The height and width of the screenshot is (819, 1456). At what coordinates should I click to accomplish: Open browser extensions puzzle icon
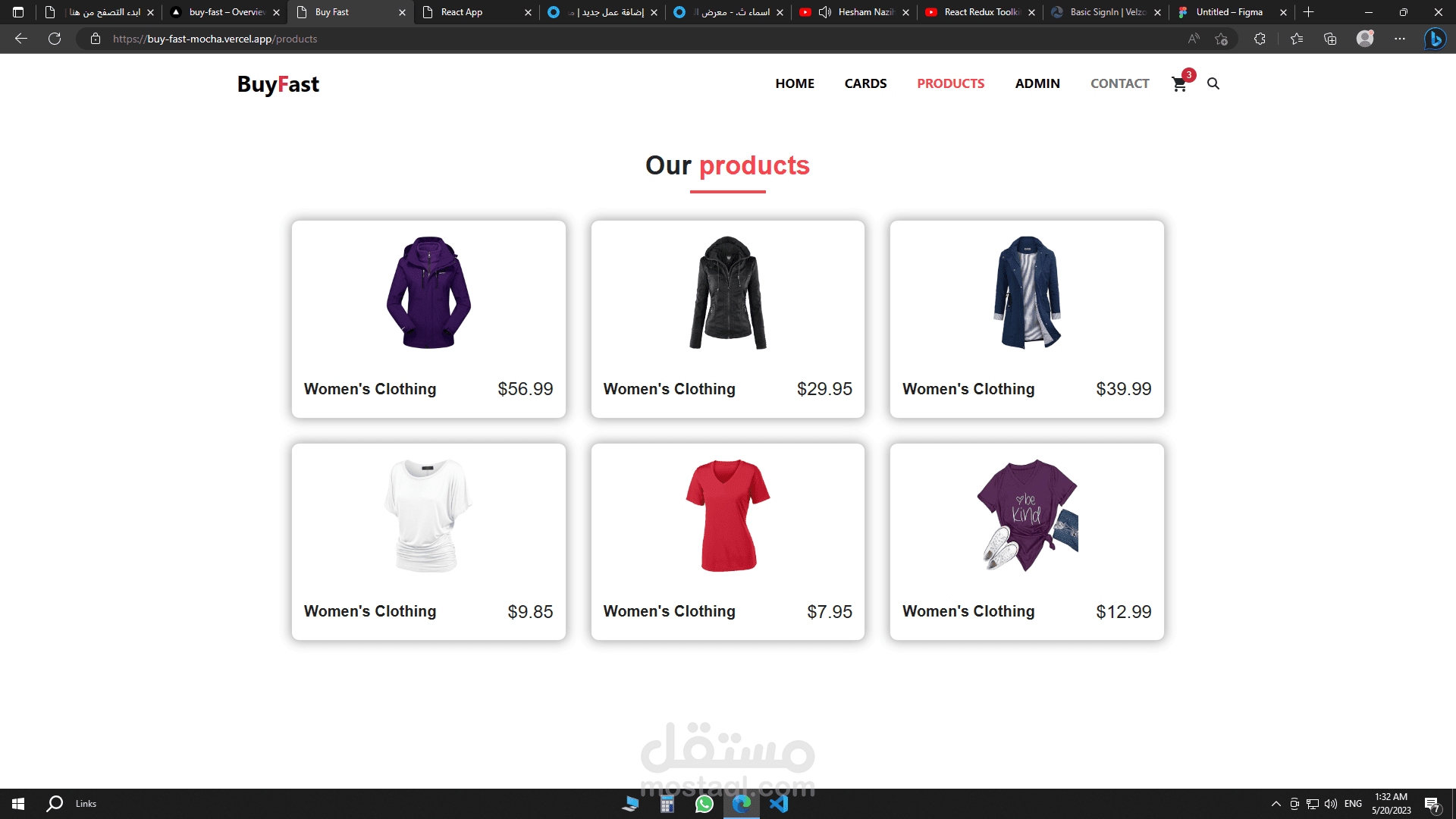coord(1260,39)
